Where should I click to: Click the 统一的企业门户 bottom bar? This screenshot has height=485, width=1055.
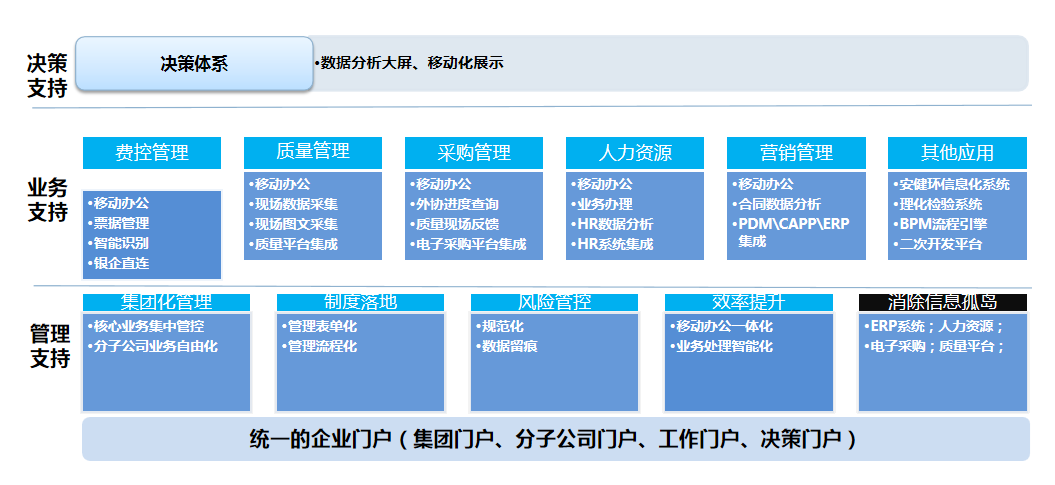point(556,439)
